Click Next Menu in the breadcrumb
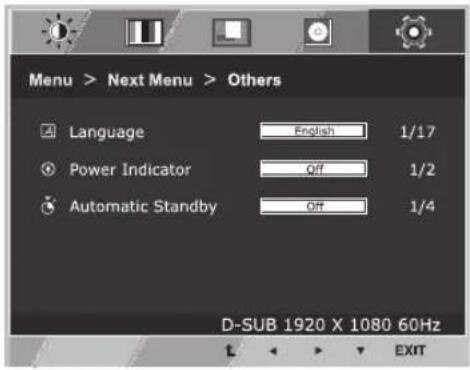Viewport: 470px width, 370px height. click(150, 80)
